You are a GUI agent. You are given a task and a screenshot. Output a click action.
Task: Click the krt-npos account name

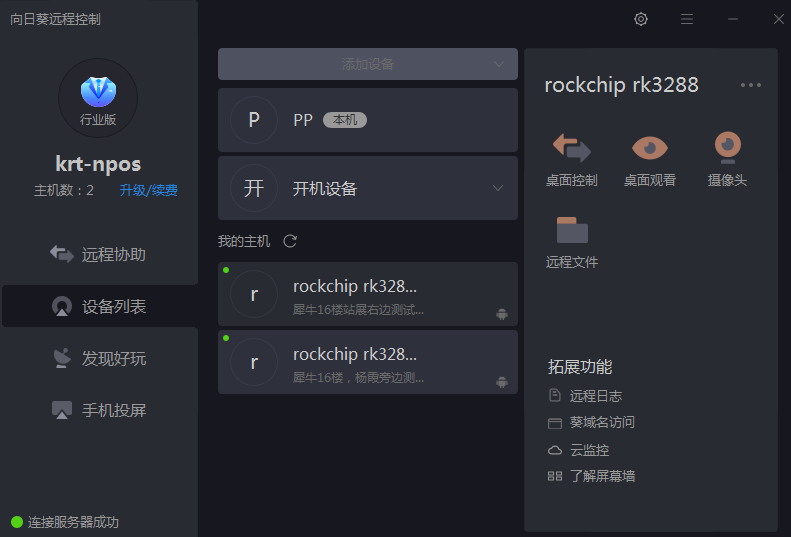coord(98,164)
